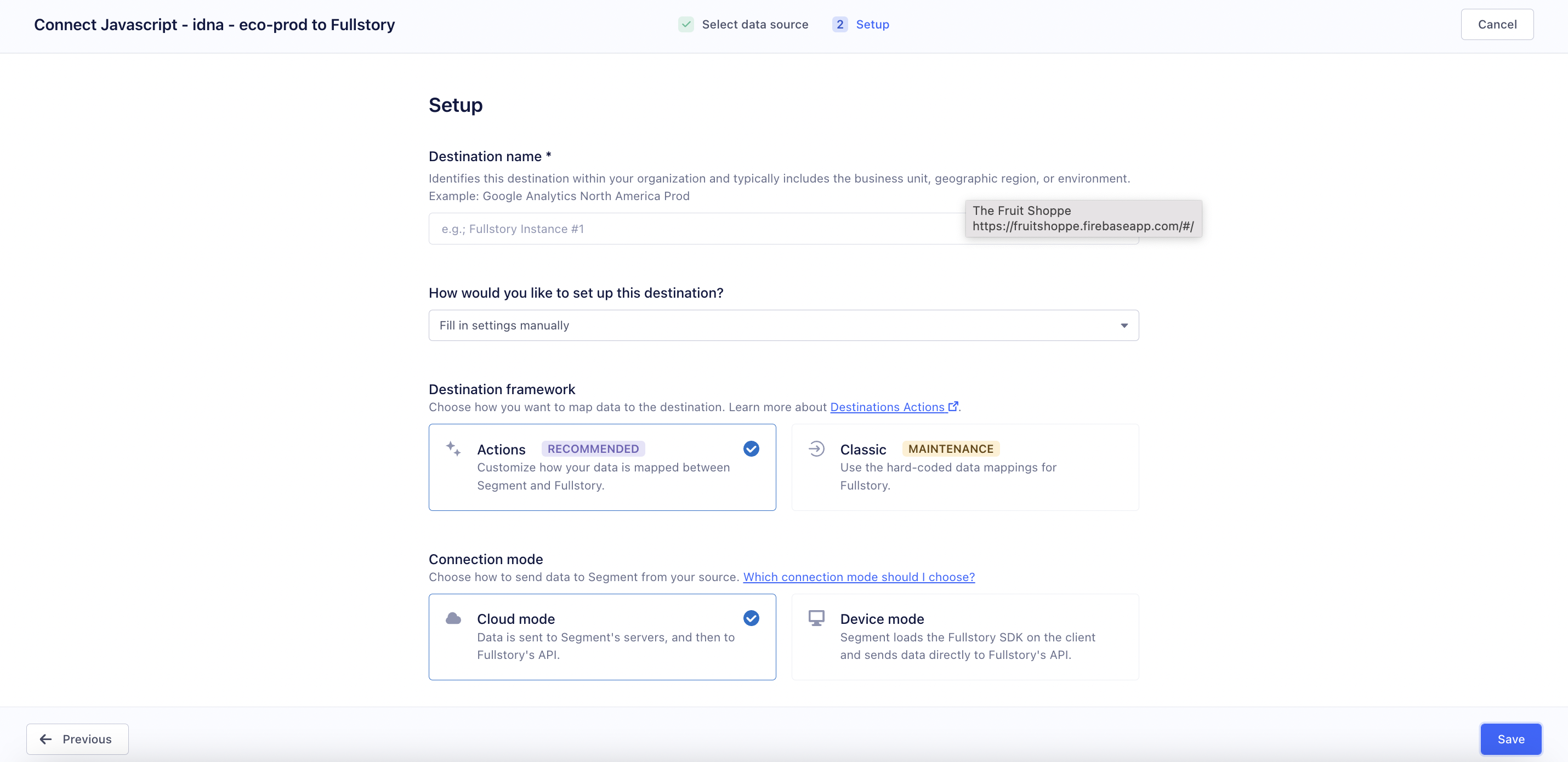The image size is (1568, 762).
Task: Click the left arrow on Previous
Action: 46,739
